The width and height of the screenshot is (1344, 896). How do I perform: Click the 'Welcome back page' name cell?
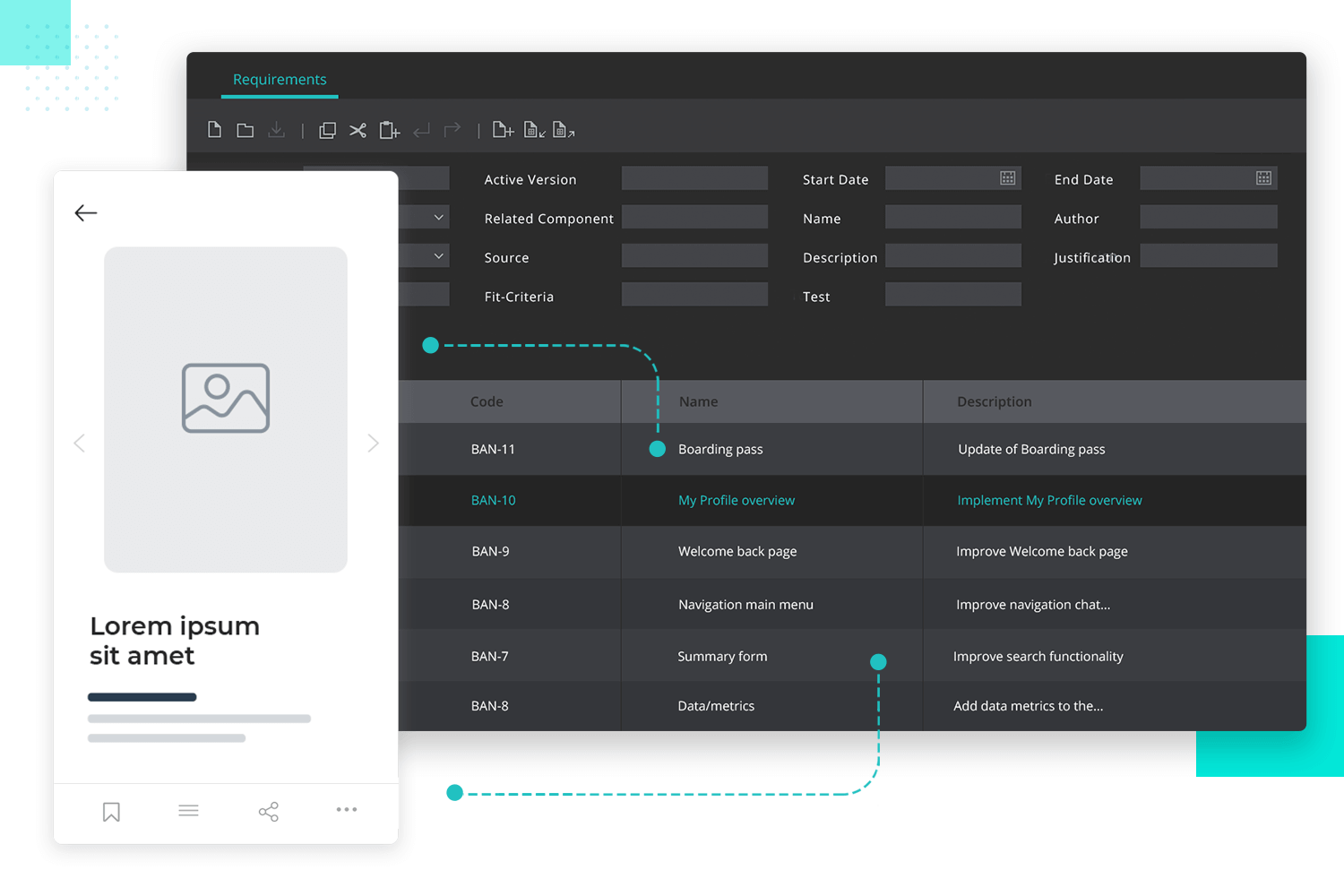(x=737, y=551)
